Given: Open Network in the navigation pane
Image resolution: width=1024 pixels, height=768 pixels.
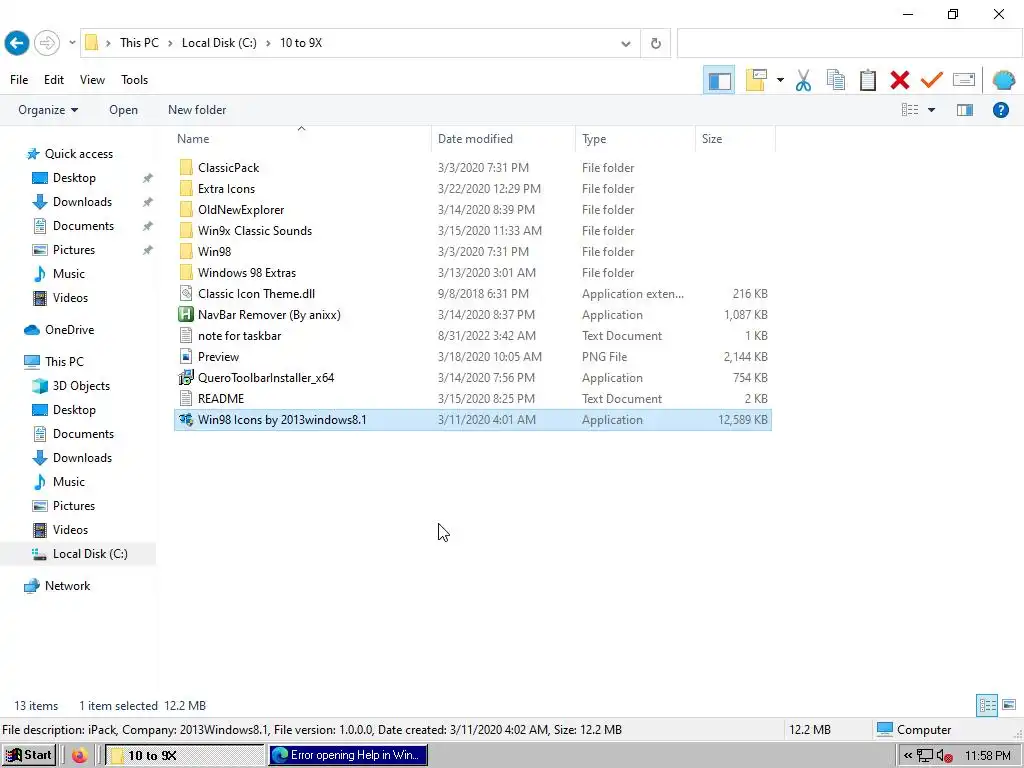Looking at the screenshot, I should pos(67,586).
